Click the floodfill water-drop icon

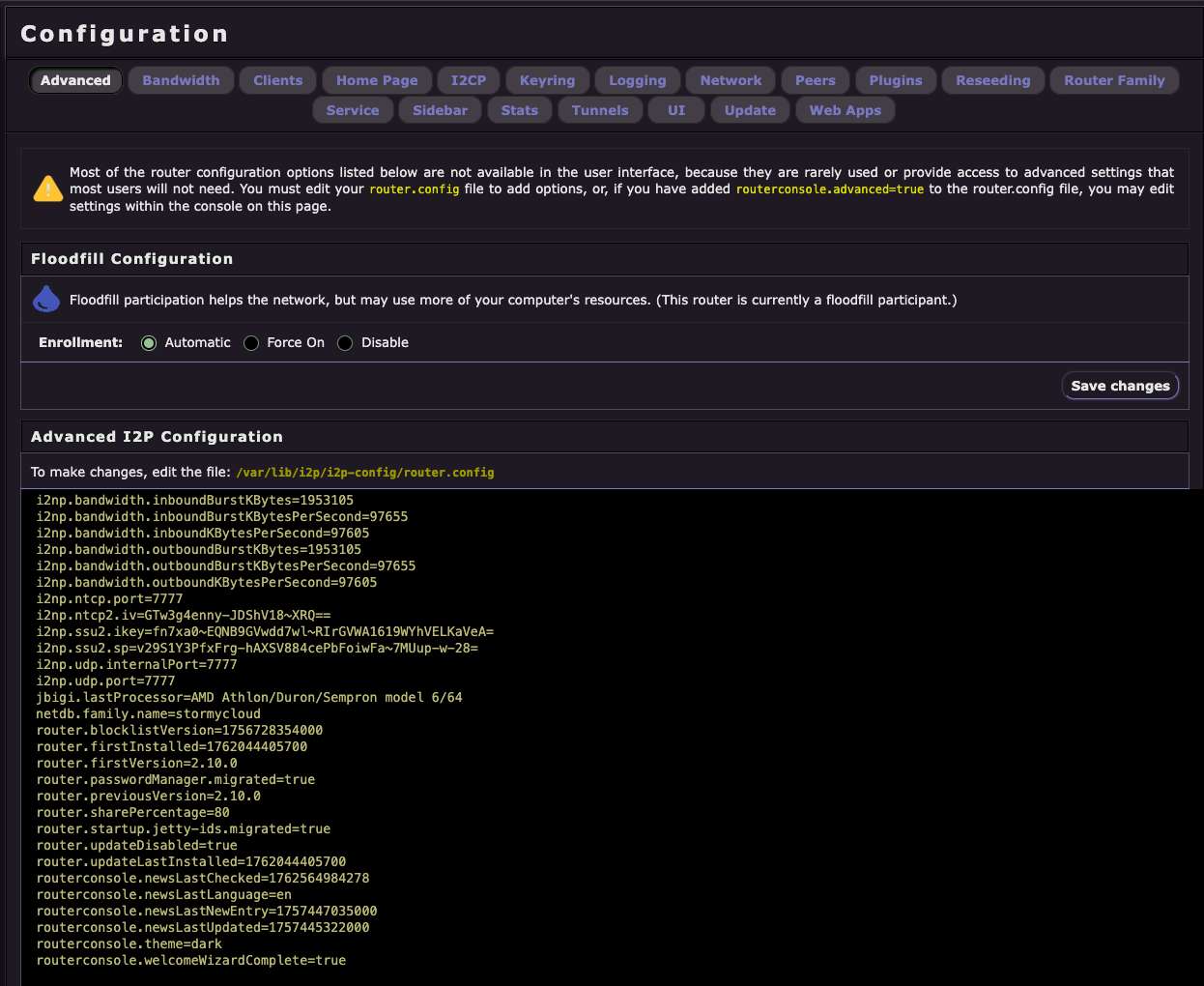(x=46, y=299)
